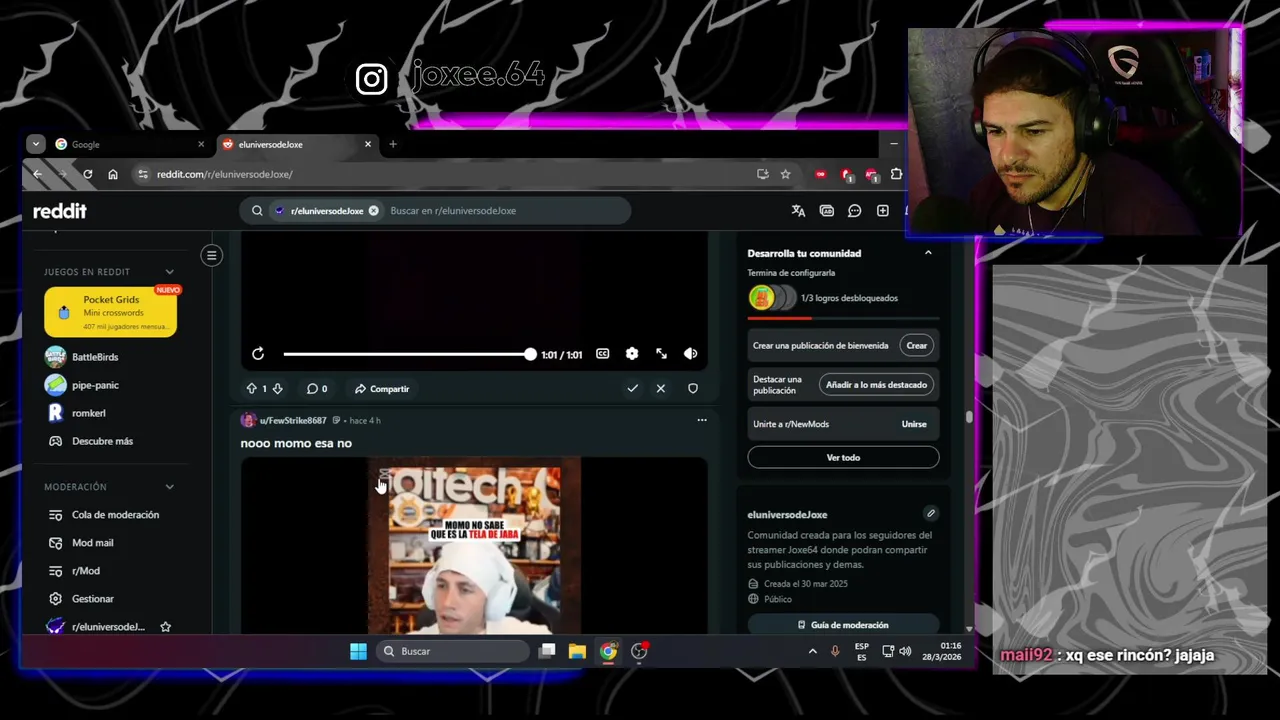Screen dimensions: 1280x720
Task: Open Chrome tab search dropdown
Action: pos(36,144)
